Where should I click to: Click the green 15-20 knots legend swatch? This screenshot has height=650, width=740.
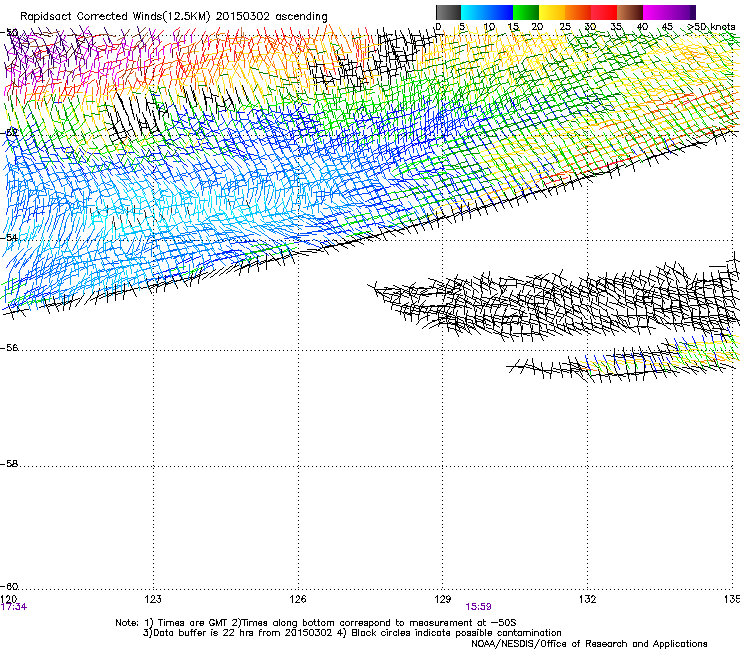(526, 12)
